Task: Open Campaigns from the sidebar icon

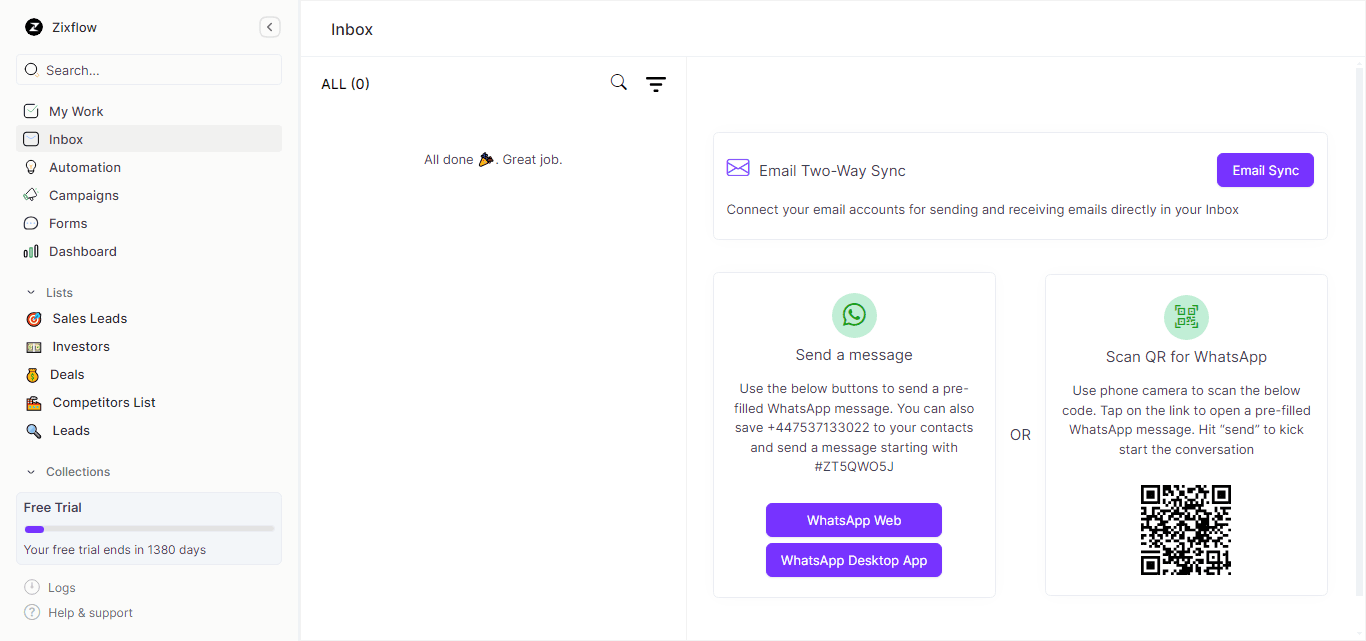Action: tap(34, 195)
